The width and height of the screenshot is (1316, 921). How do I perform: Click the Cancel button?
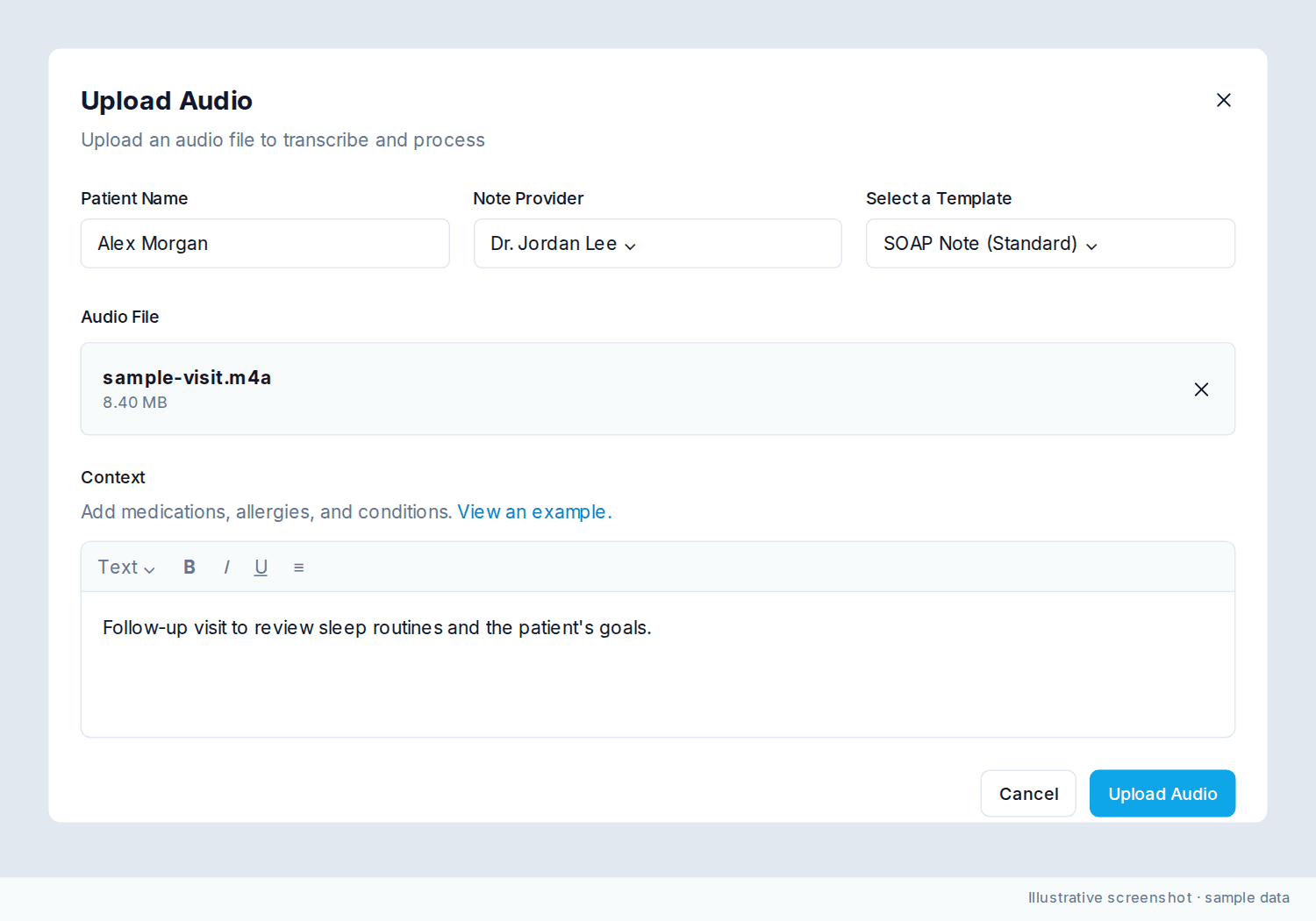click(x=1028, y=794)
